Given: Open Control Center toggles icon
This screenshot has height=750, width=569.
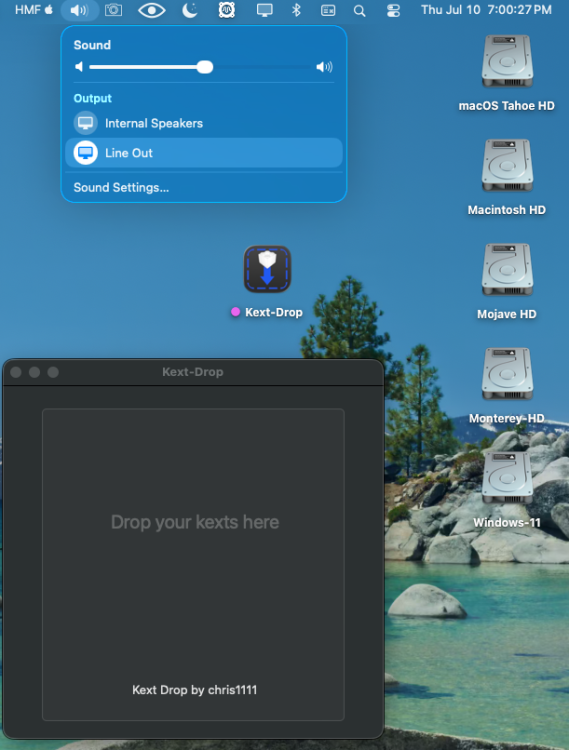Looking at the screenshot, I should [x=393, y=11].
